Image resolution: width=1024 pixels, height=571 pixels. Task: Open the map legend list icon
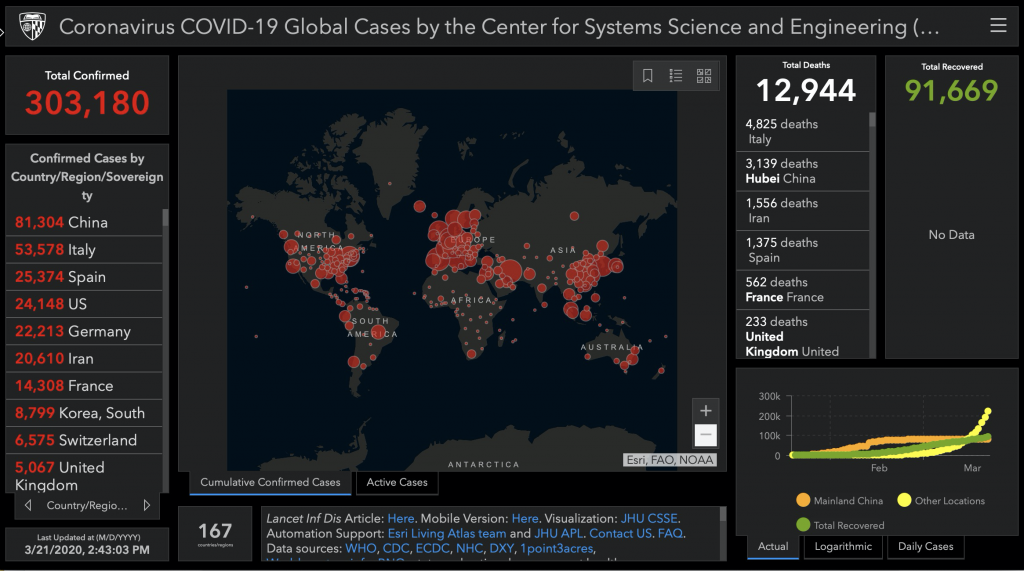click(x=676, y=76)
